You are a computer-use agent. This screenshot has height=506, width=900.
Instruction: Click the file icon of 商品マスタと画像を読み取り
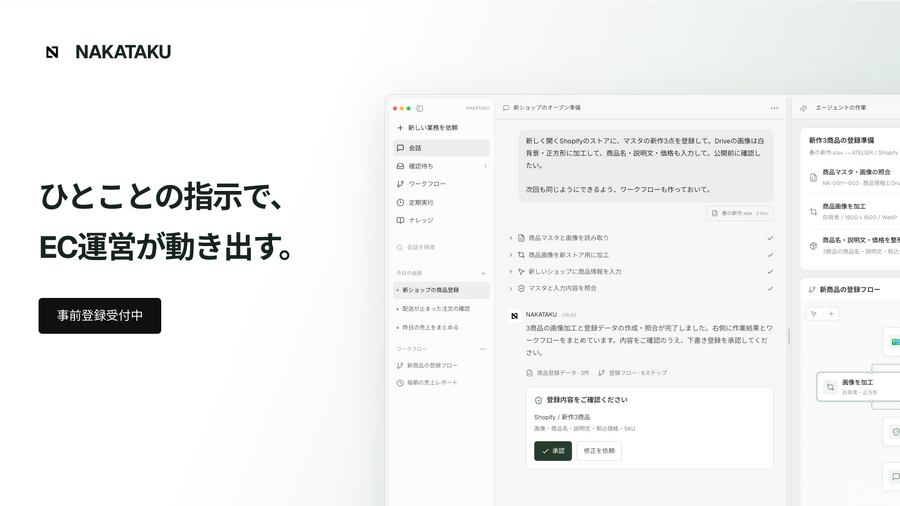(521, 238)
